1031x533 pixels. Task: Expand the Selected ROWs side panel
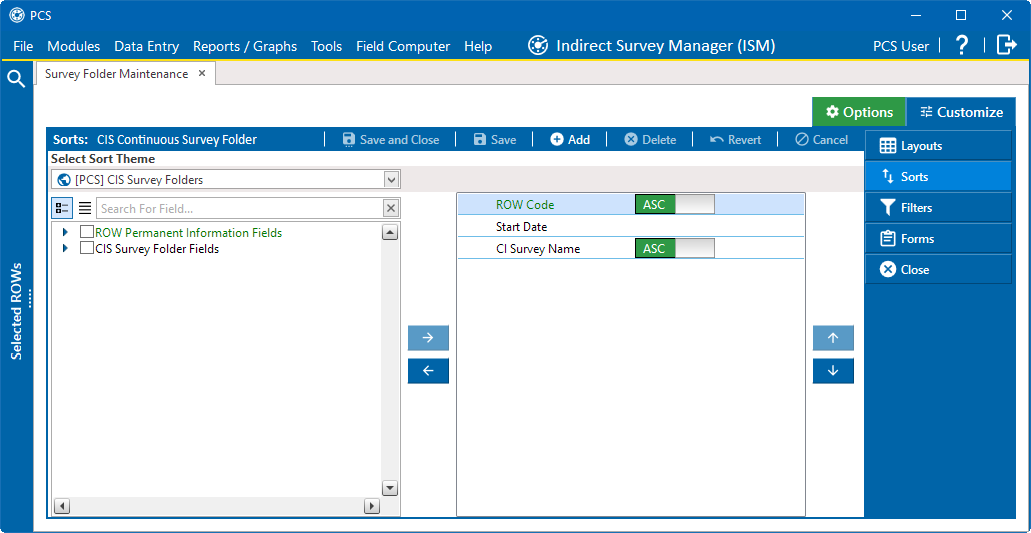pos(16,312)
